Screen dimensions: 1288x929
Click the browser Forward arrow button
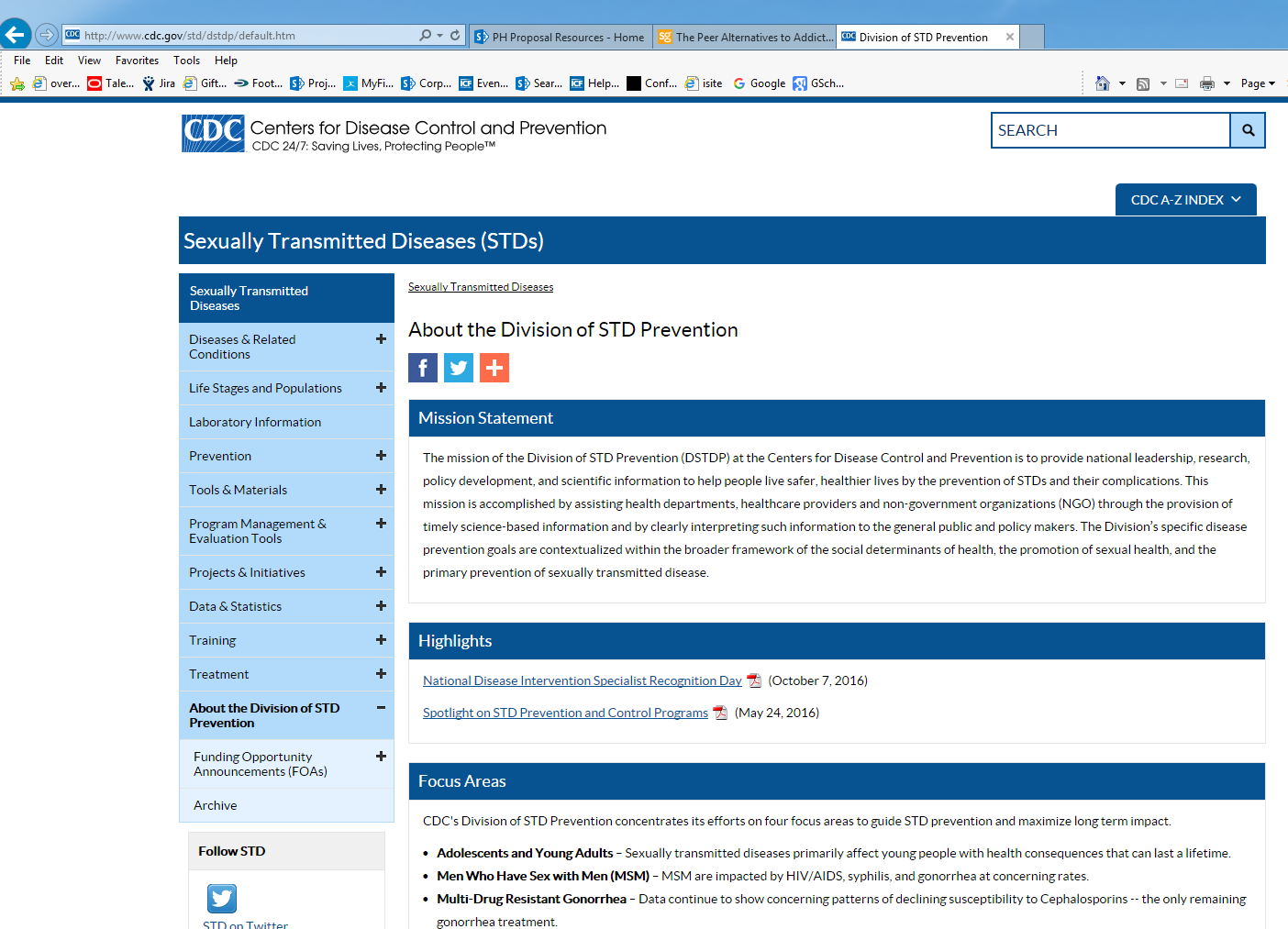(x=46, y=36)
